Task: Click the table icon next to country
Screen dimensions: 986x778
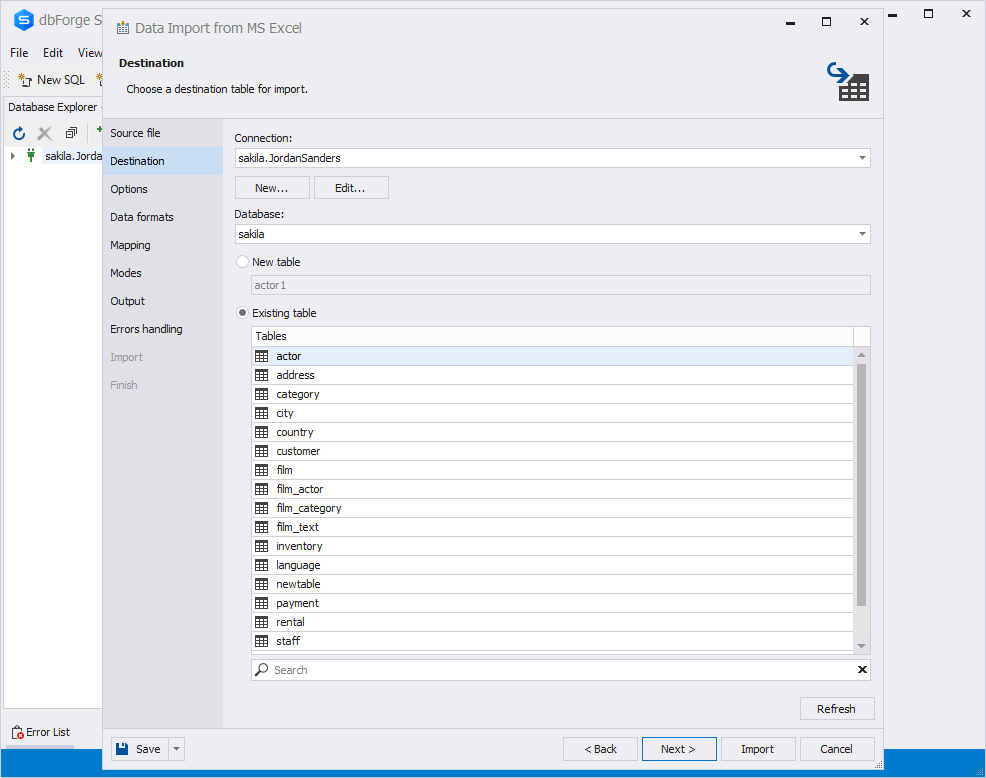Action: [x=262, y=432]
